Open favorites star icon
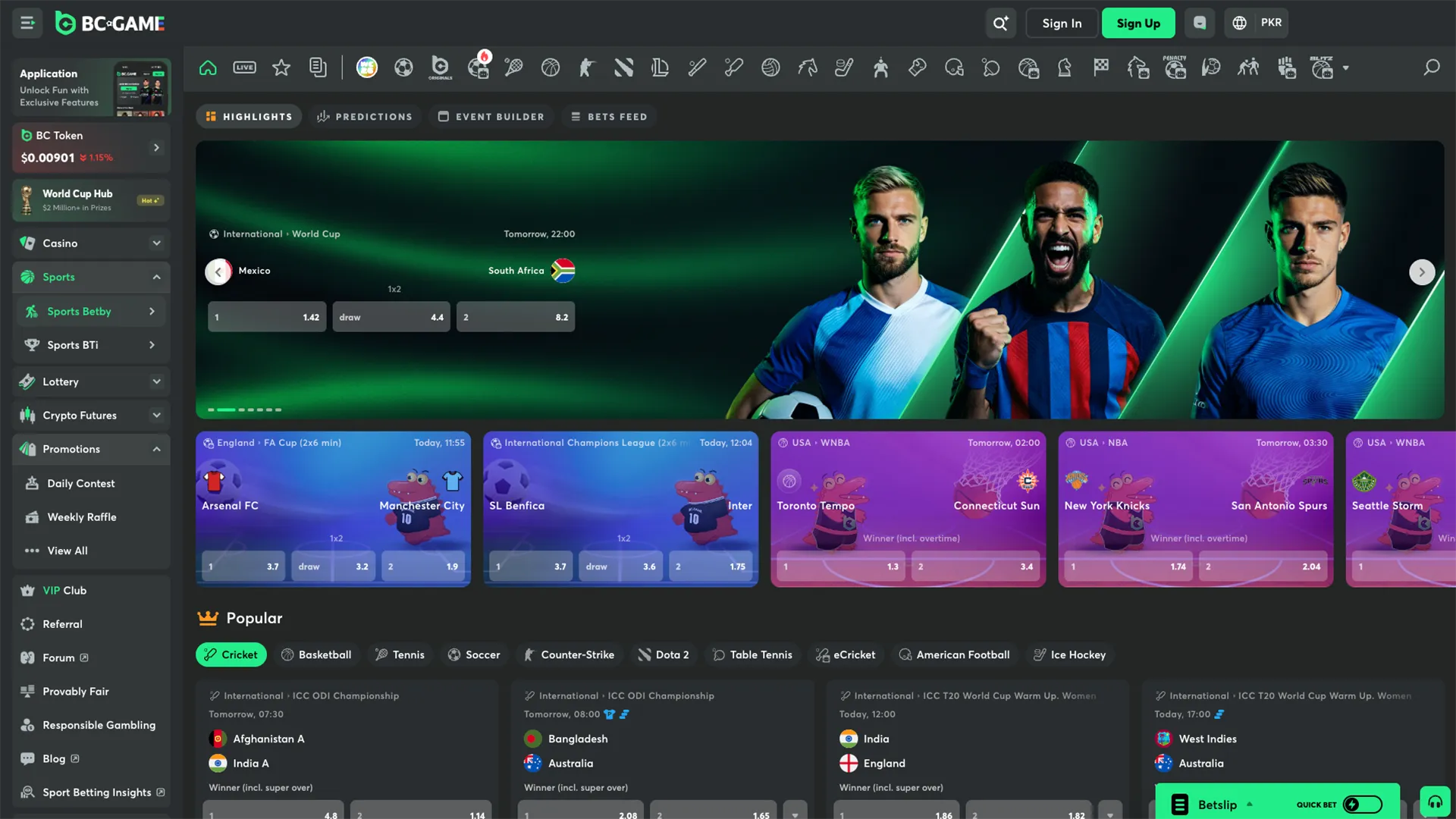The image size is (1456, 819). point(281,67)
